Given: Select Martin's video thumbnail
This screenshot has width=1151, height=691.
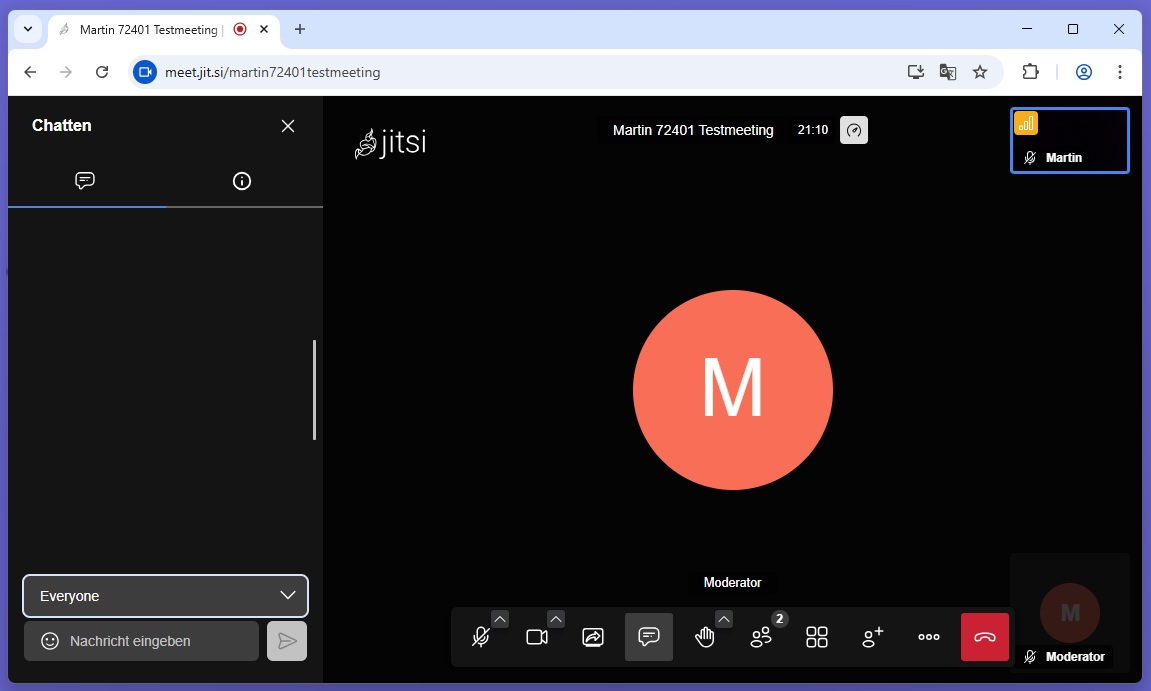Looking at the screenshot, I should tap(1070, 140).
